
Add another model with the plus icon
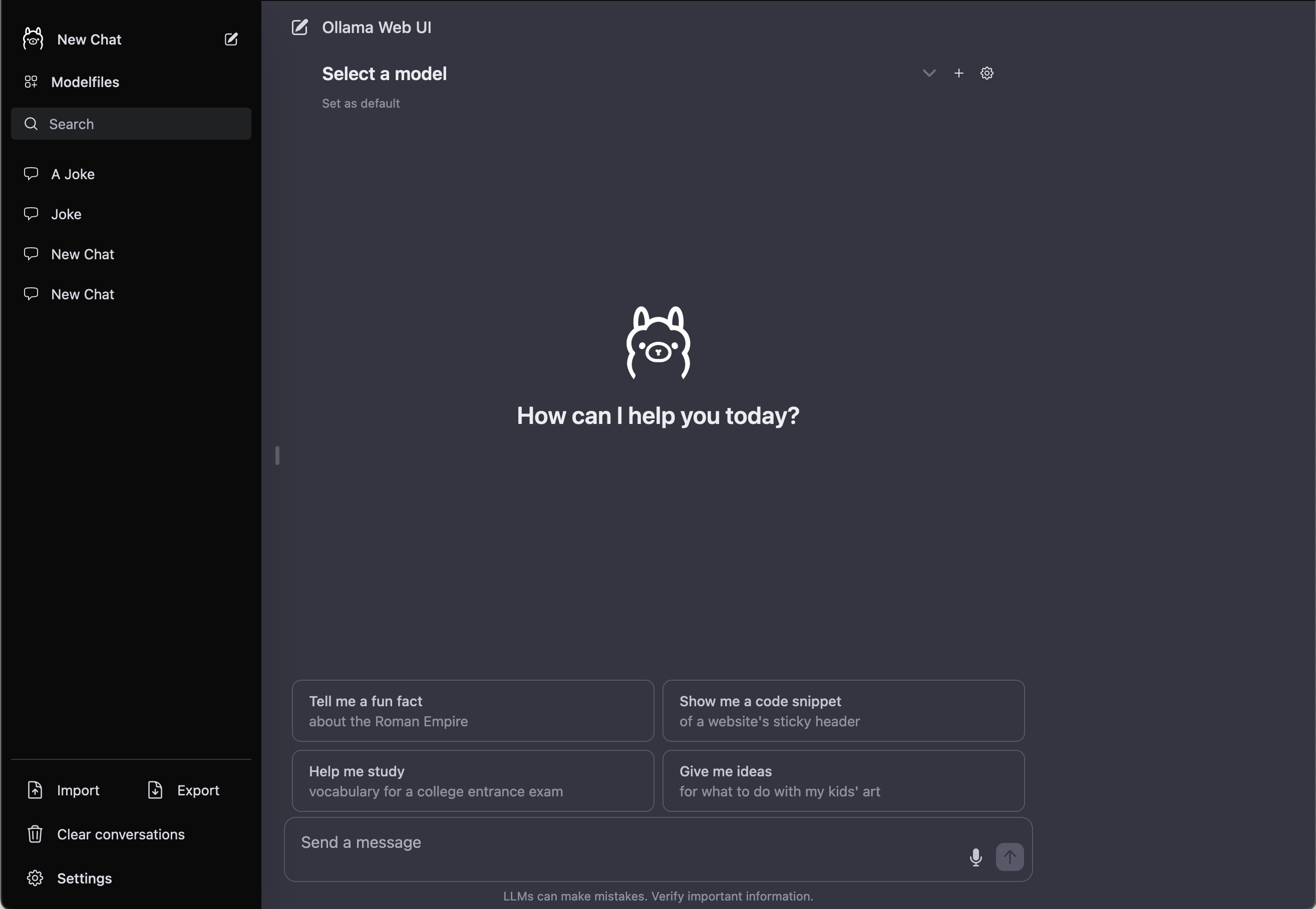pos(959,73)
